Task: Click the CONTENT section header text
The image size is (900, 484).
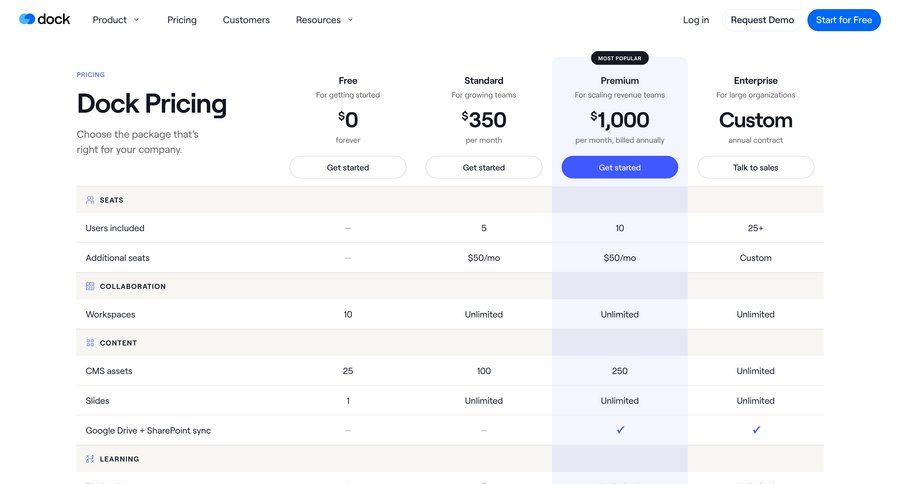Action: [x=118, y=343]
